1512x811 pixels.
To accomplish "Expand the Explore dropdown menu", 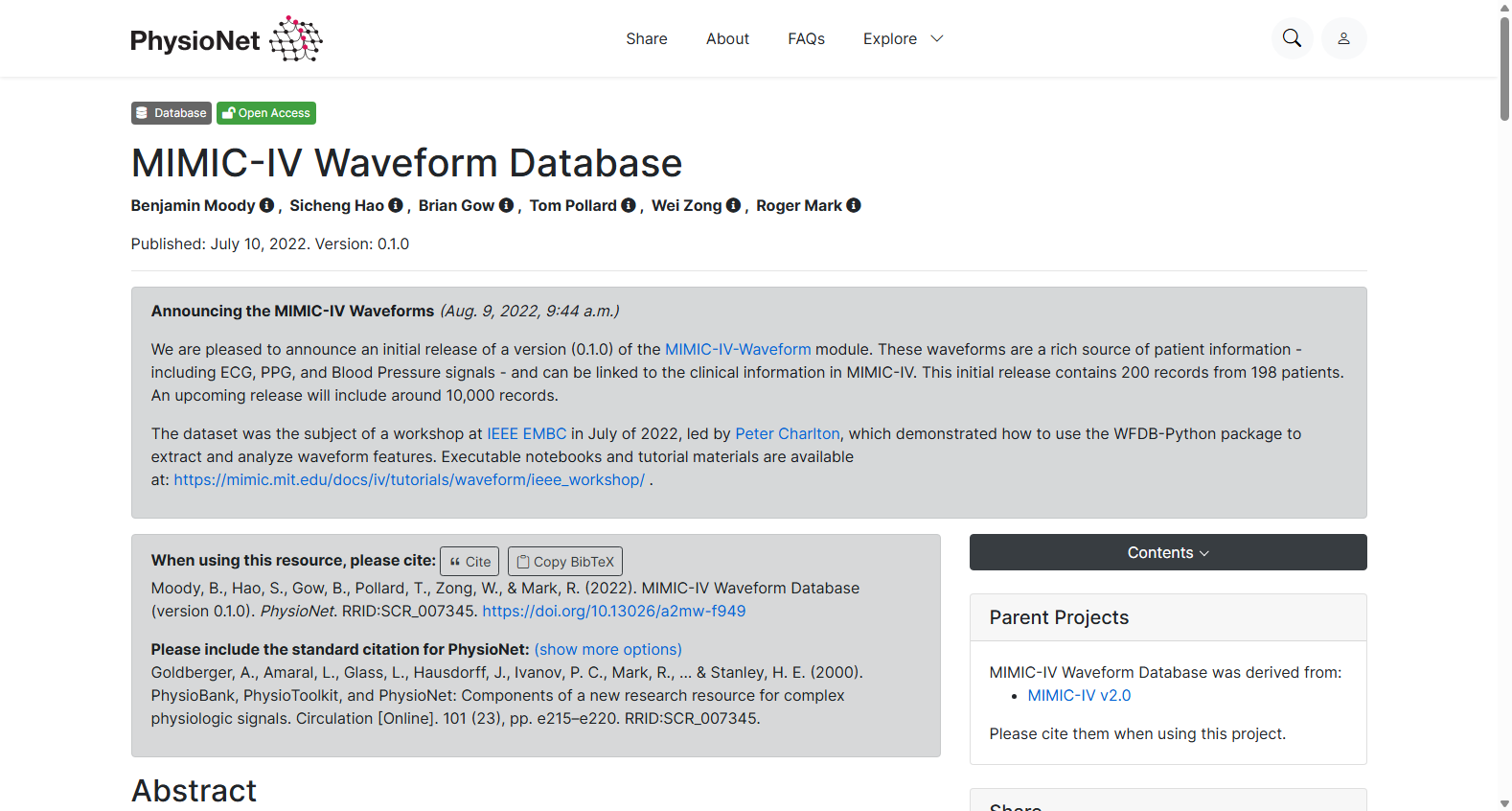I will pyautogui.click(x=903, y=39).
